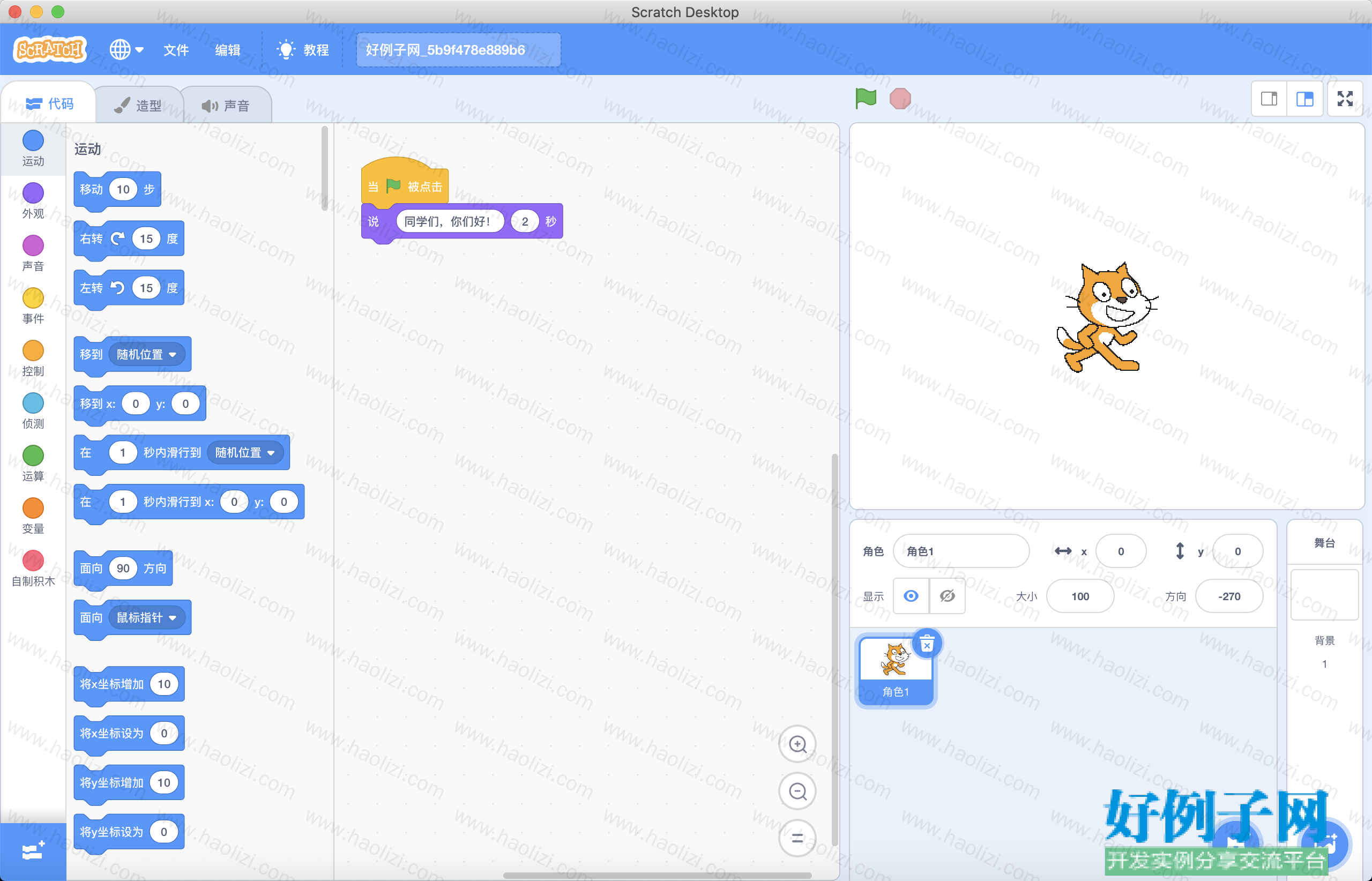
Task: Open tutorials via lightbulb 教程
Action: (x=303, y=50)
